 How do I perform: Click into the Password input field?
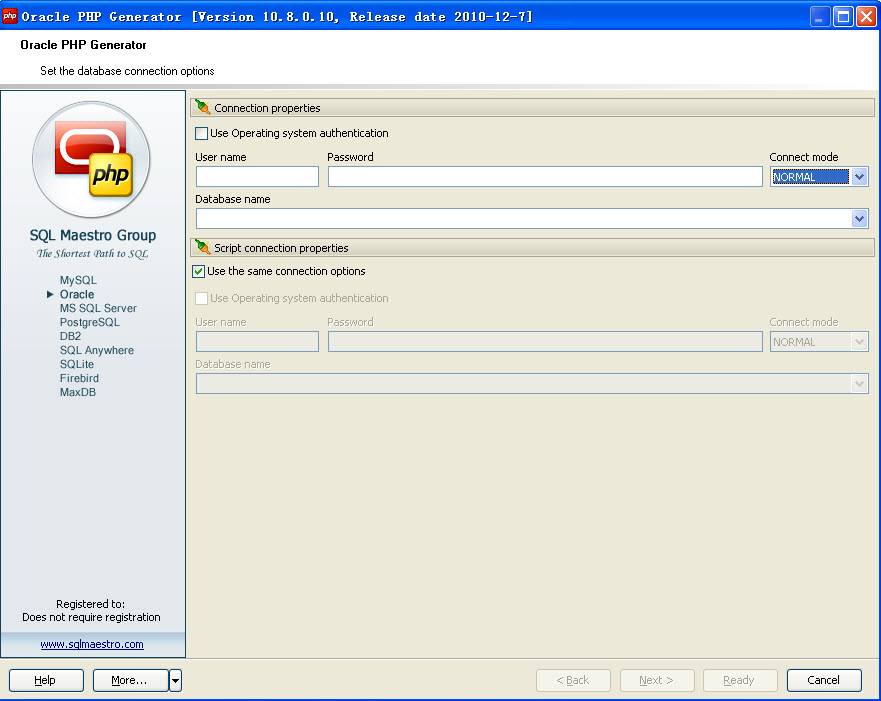(545, 177)
